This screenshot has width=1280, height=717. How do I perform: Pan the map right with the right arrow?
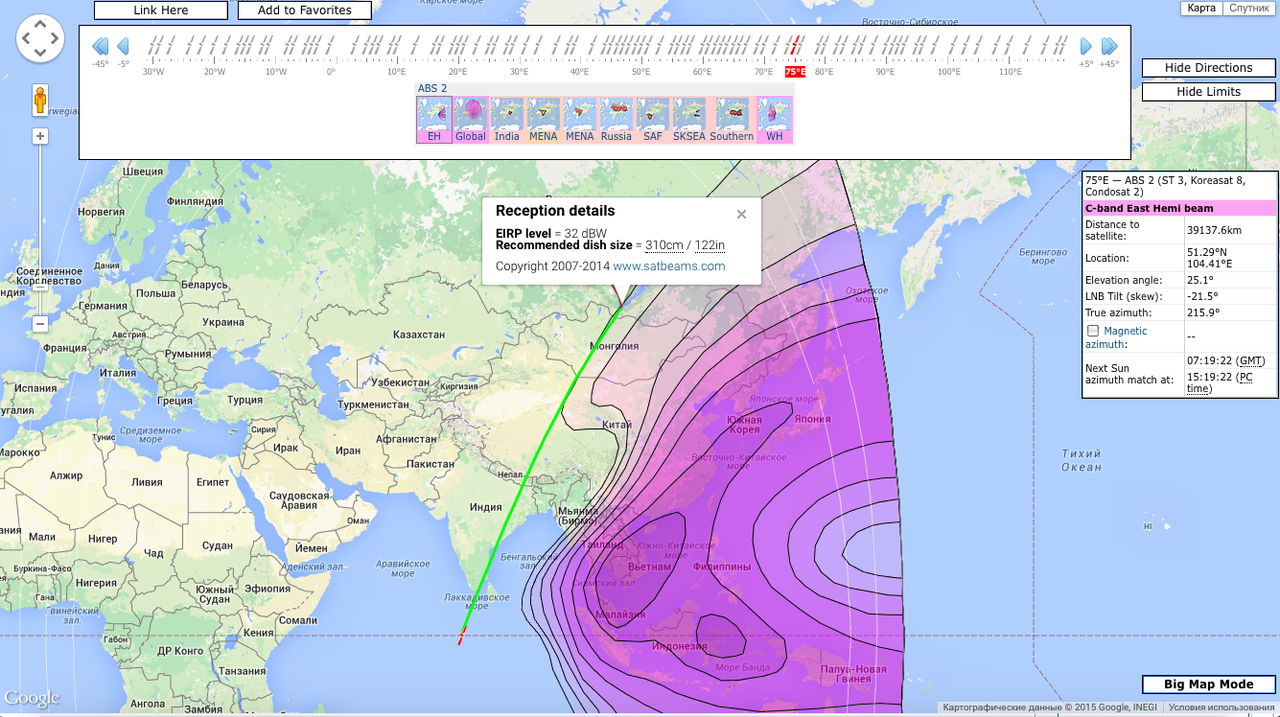56,40
